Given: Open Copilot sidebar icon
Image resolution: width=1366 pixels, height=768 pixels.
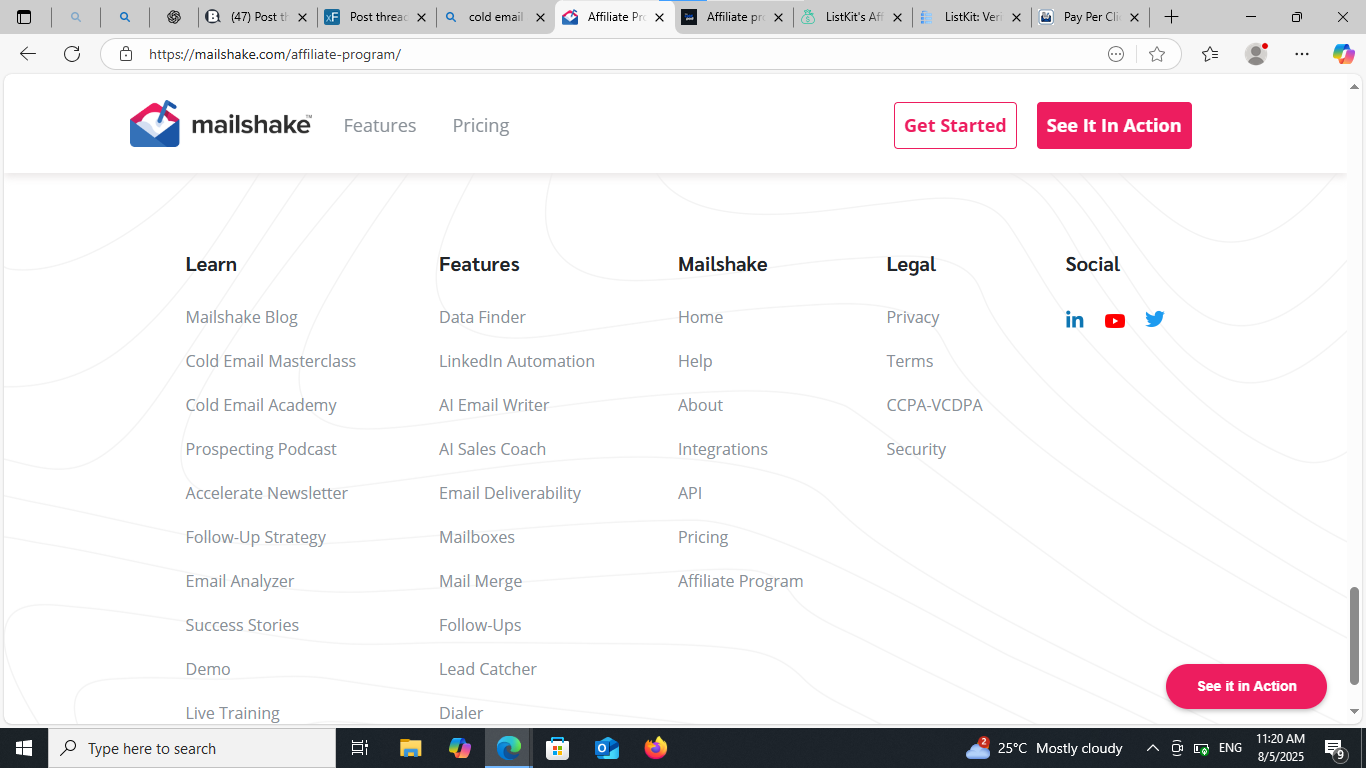Looking at the screenshot, I should 1343,54.
